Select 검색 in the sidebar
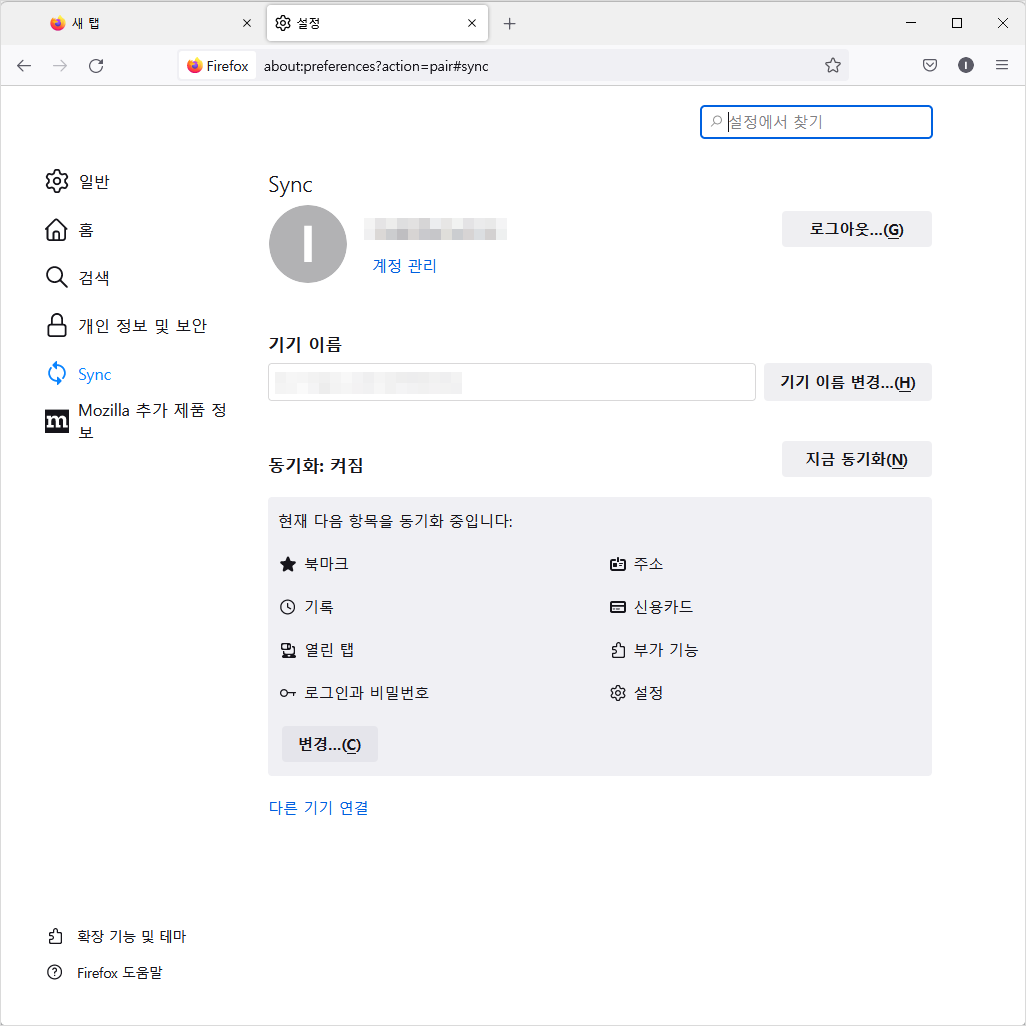Viewport: 1026px width, 1026px height. click(77, 277)
